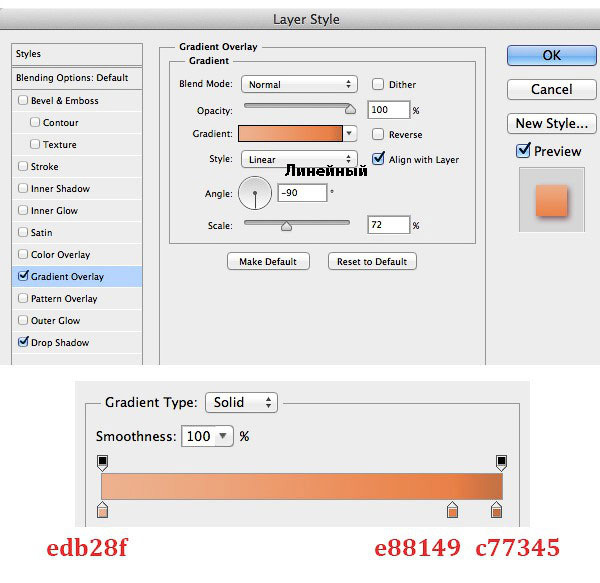Select the rightmost dark-orange color stop
The image size is (600, 583).
496,510
